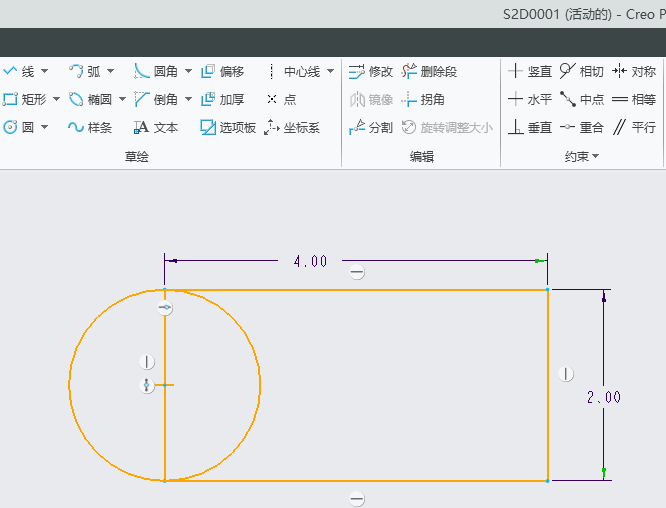Click the Text (文本) sketch tool

pyautogui.click(x=156, y=127)
